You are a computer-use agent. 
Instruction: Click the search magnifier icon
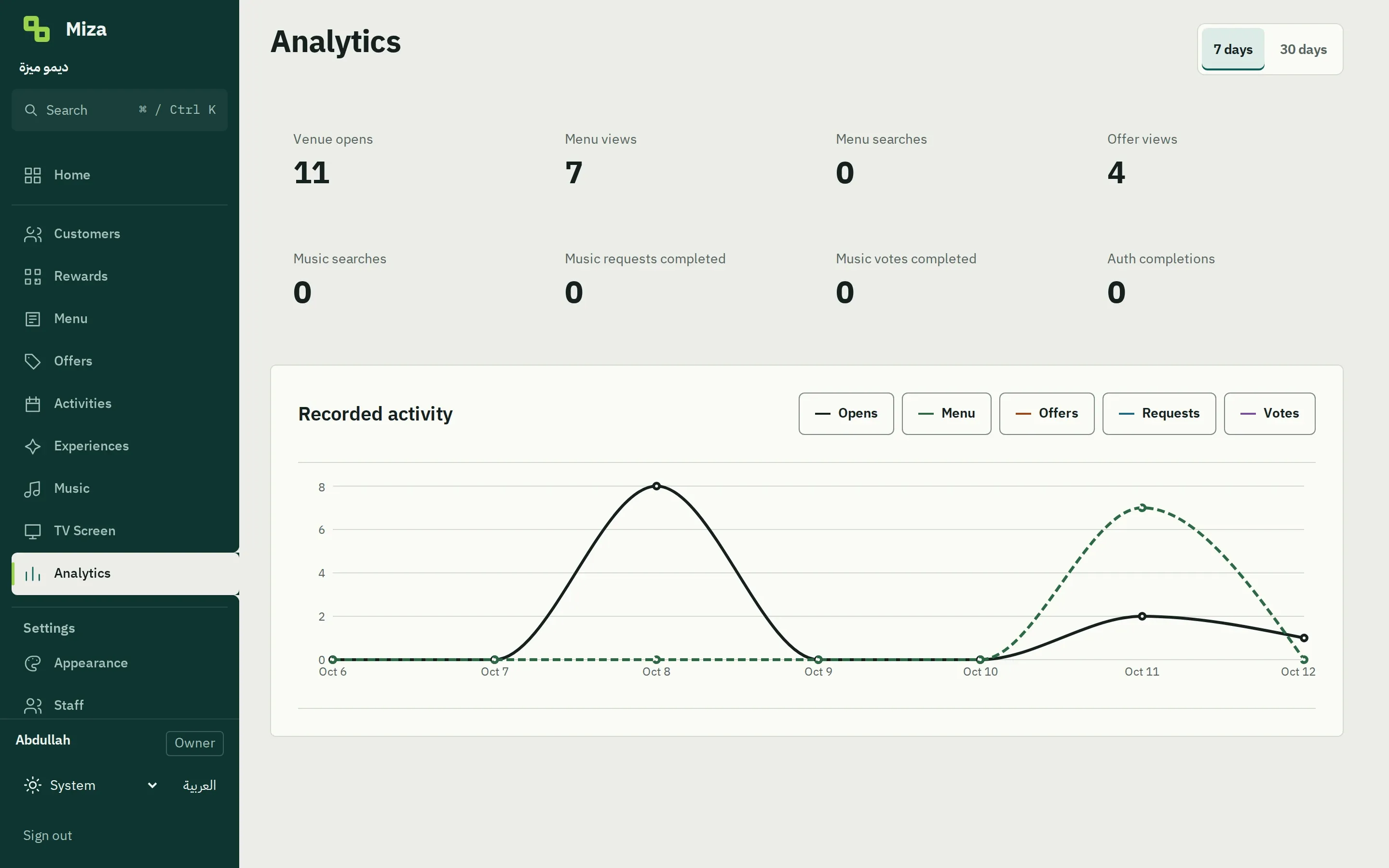[x=31, y=109]
